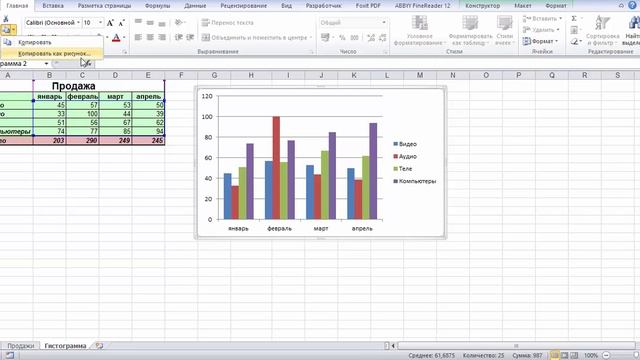Open the Макет chart tools tab

[x=523, y=6]
